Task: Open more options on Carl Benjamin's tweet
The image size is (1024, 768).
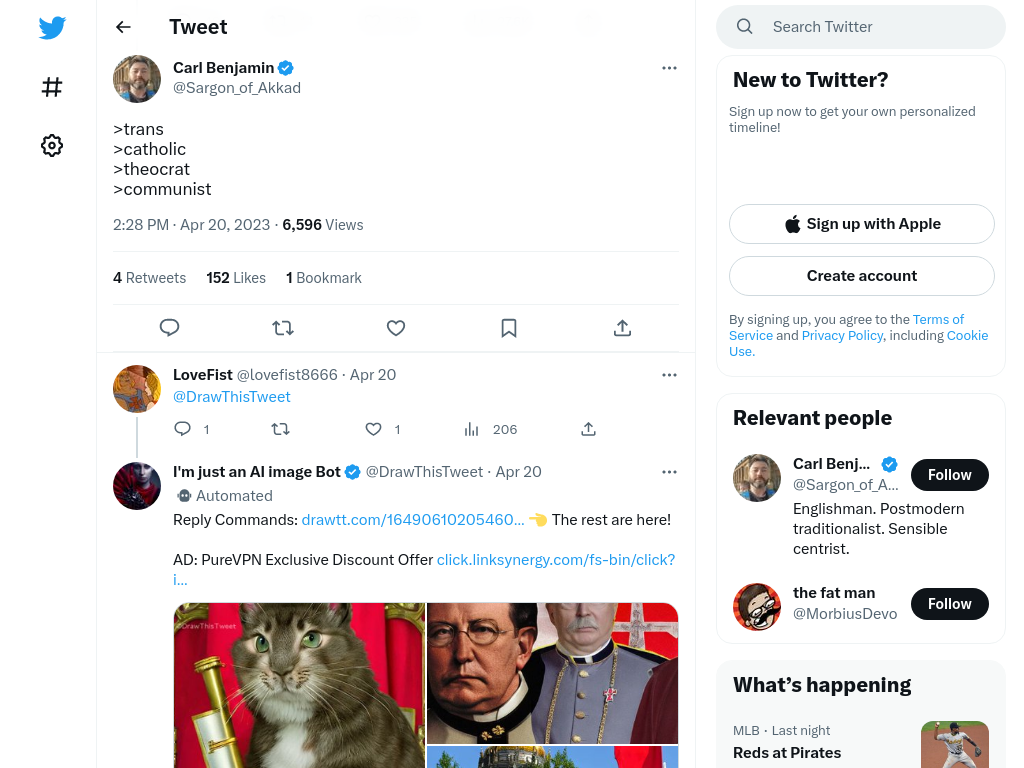Action: 669,68
